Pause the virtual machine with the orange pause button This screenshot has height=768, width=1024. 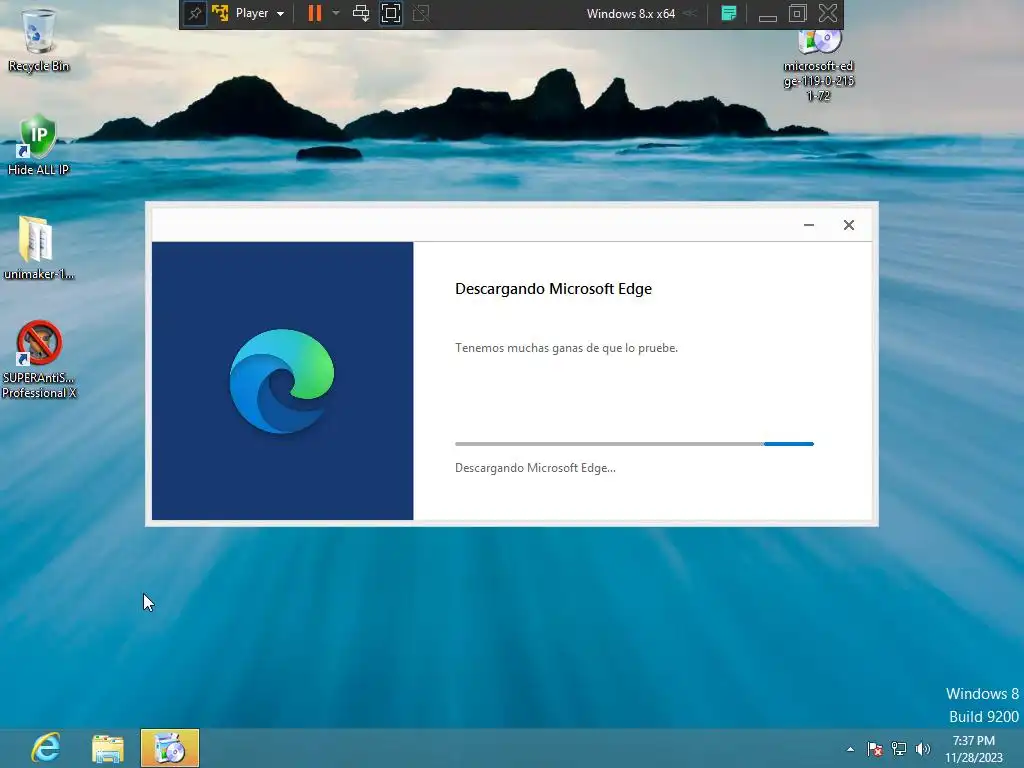tap(315, 13)
